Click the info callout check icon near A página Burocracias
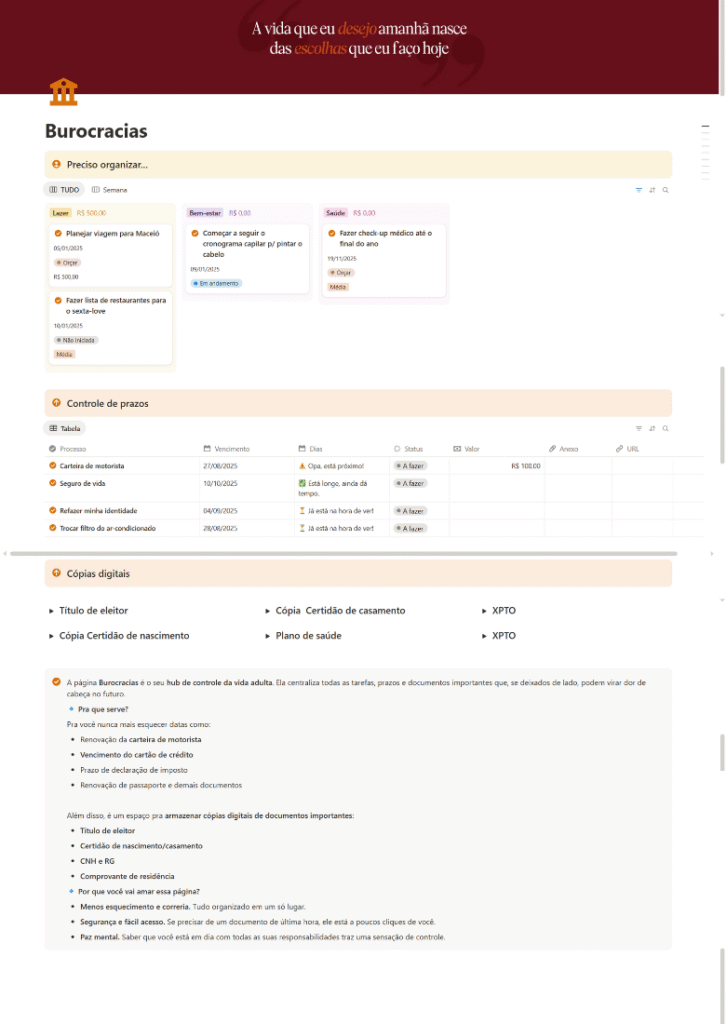Screen dimensions: 726x1024 pos(57,682)
